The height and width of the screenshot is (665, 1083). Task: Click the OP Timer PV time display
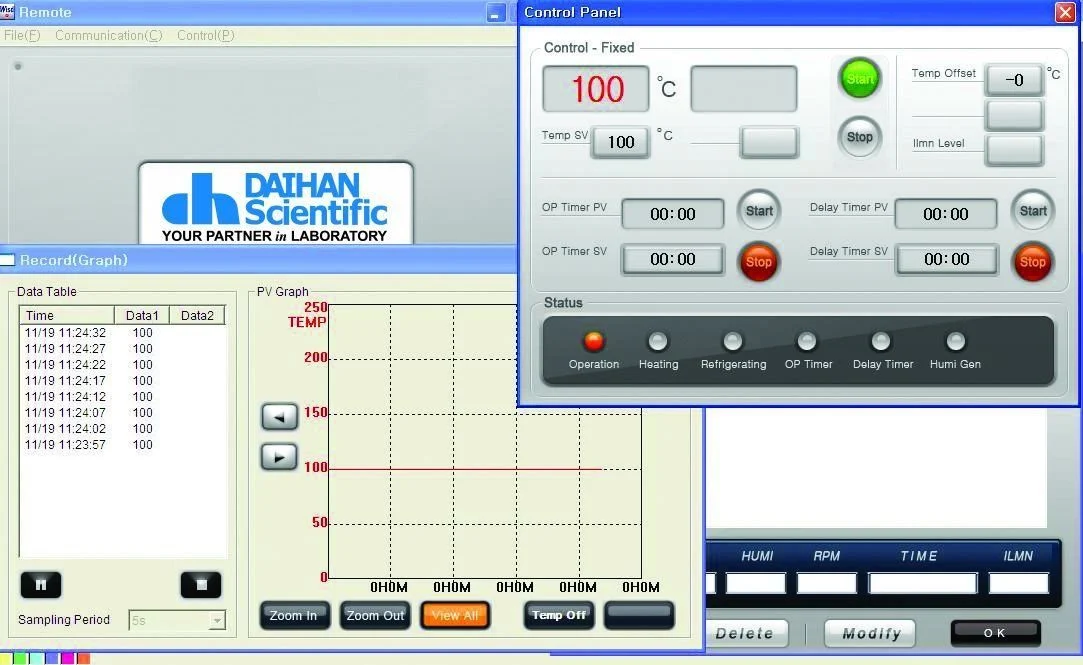tap(673, 214)
